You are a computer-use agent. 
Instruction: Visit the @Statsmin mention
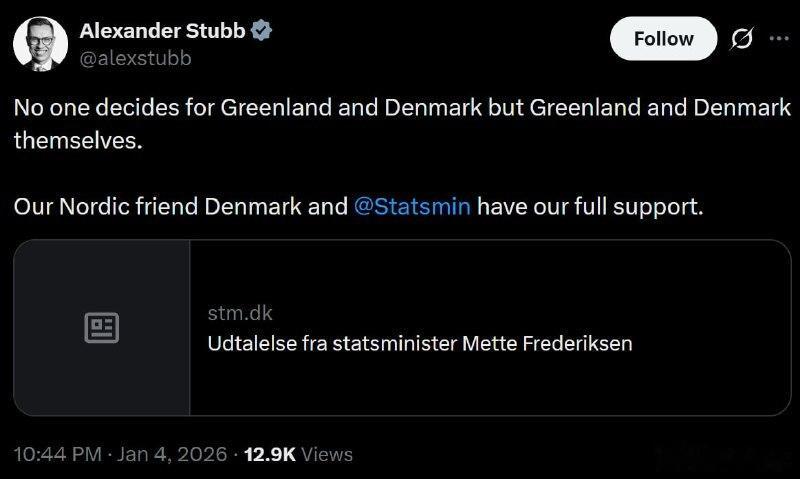412,207
